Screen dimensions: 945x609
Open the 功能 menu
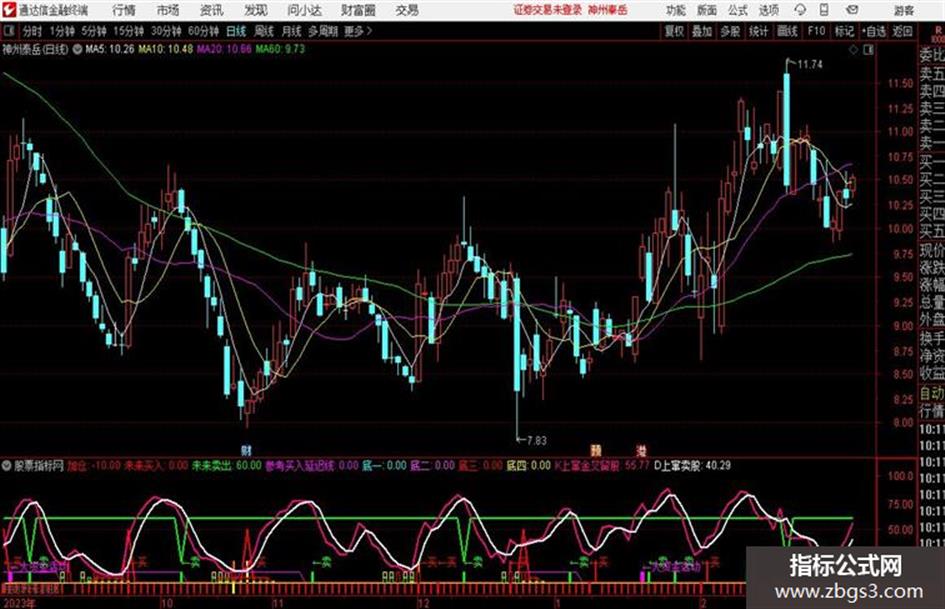(676, 10)
